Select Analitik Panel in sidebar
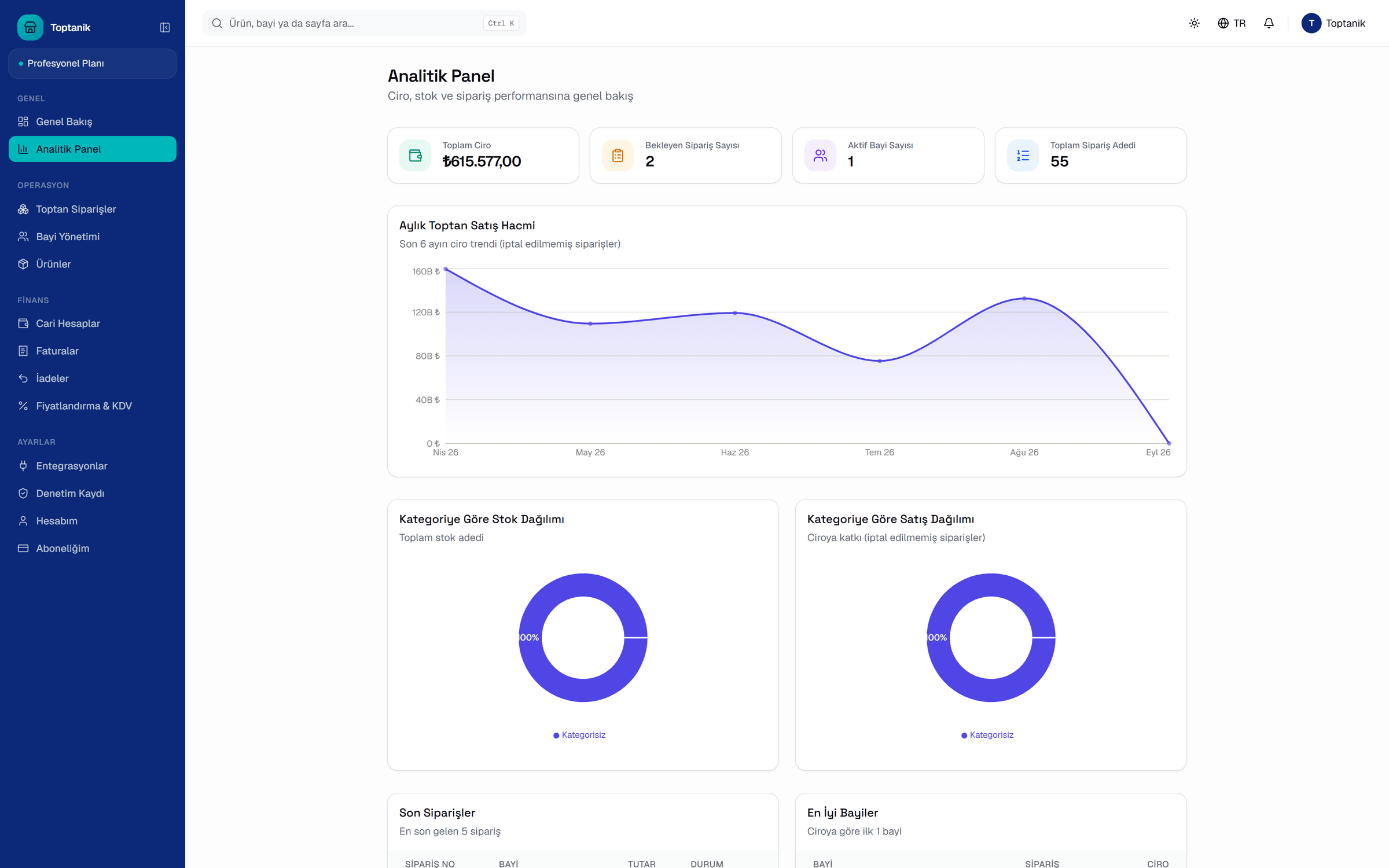 [x=93, y=149]
